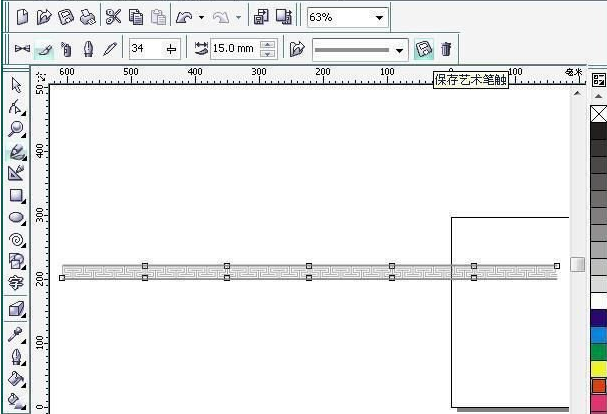Pick the orange-red swatch in palette
The image size is (607, 414).
click(599, 387)
